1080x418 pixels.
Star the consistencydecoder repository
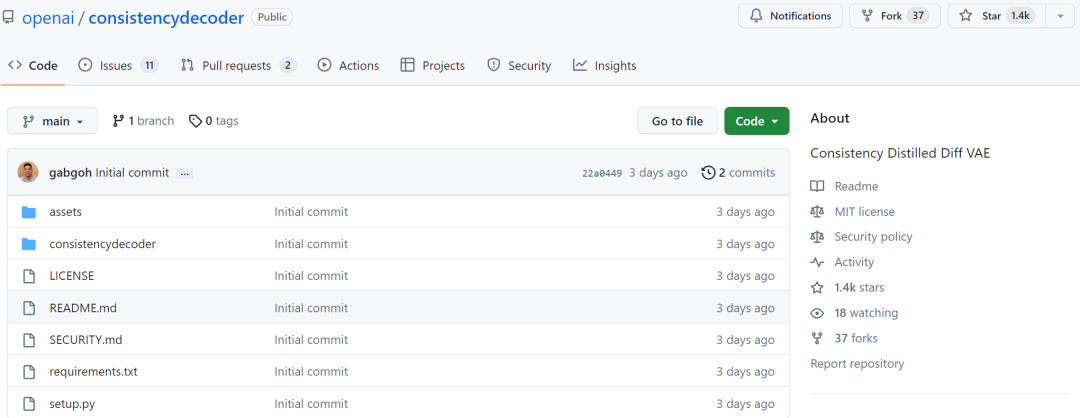[996, 16]
